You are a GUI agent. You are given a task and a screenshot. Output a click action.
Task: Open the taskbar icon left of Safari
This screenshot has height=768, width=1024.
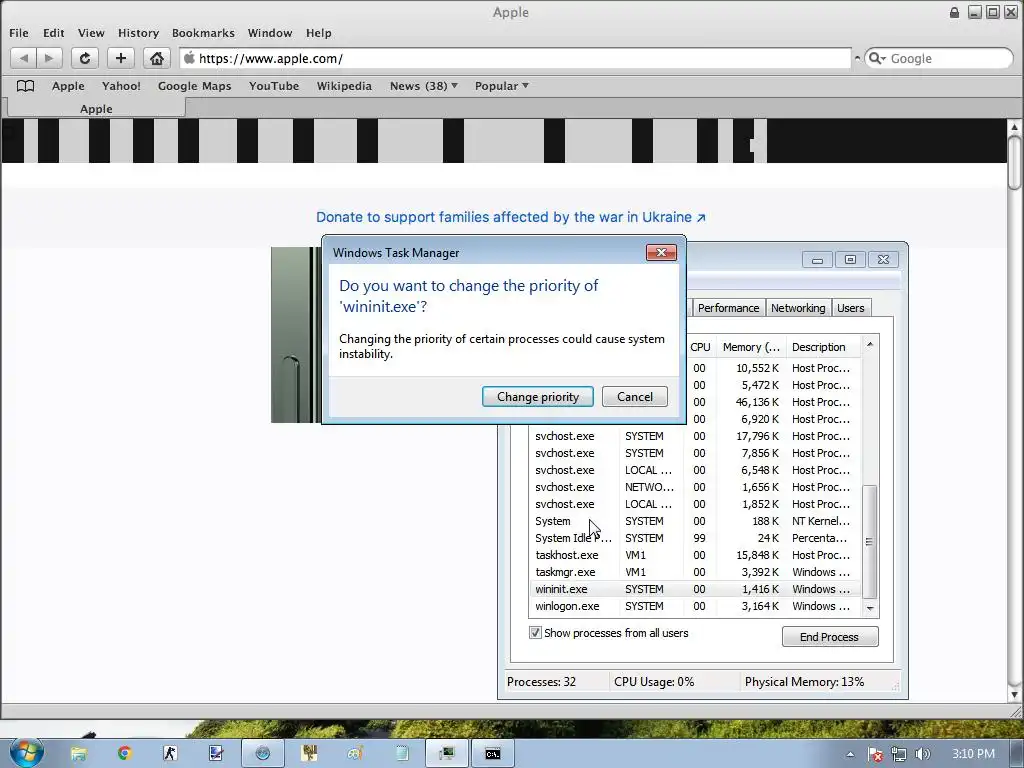point(216,754)
